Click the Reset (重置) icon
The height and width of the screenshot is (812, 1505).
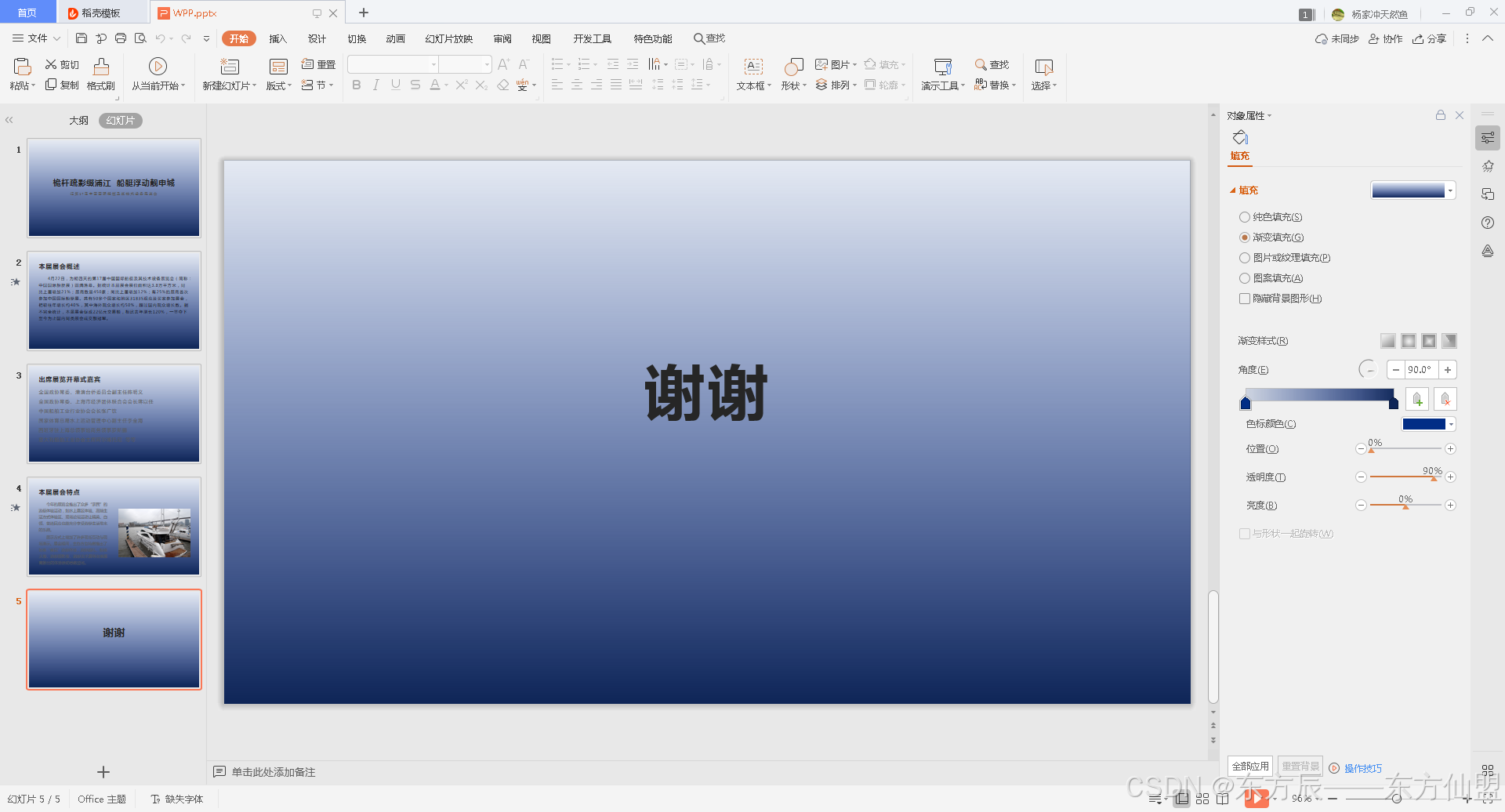tap(308, 64)
